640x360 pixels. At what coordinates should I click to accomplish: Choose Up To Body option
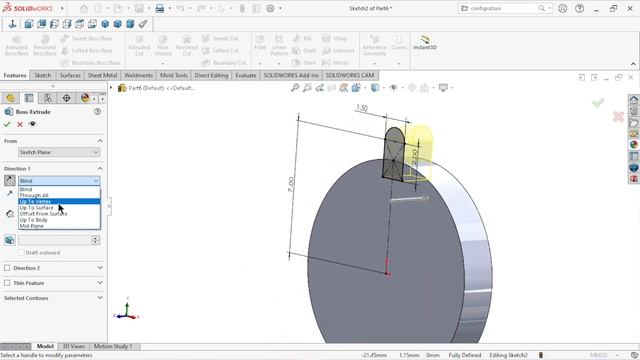(x=59, y=220)
